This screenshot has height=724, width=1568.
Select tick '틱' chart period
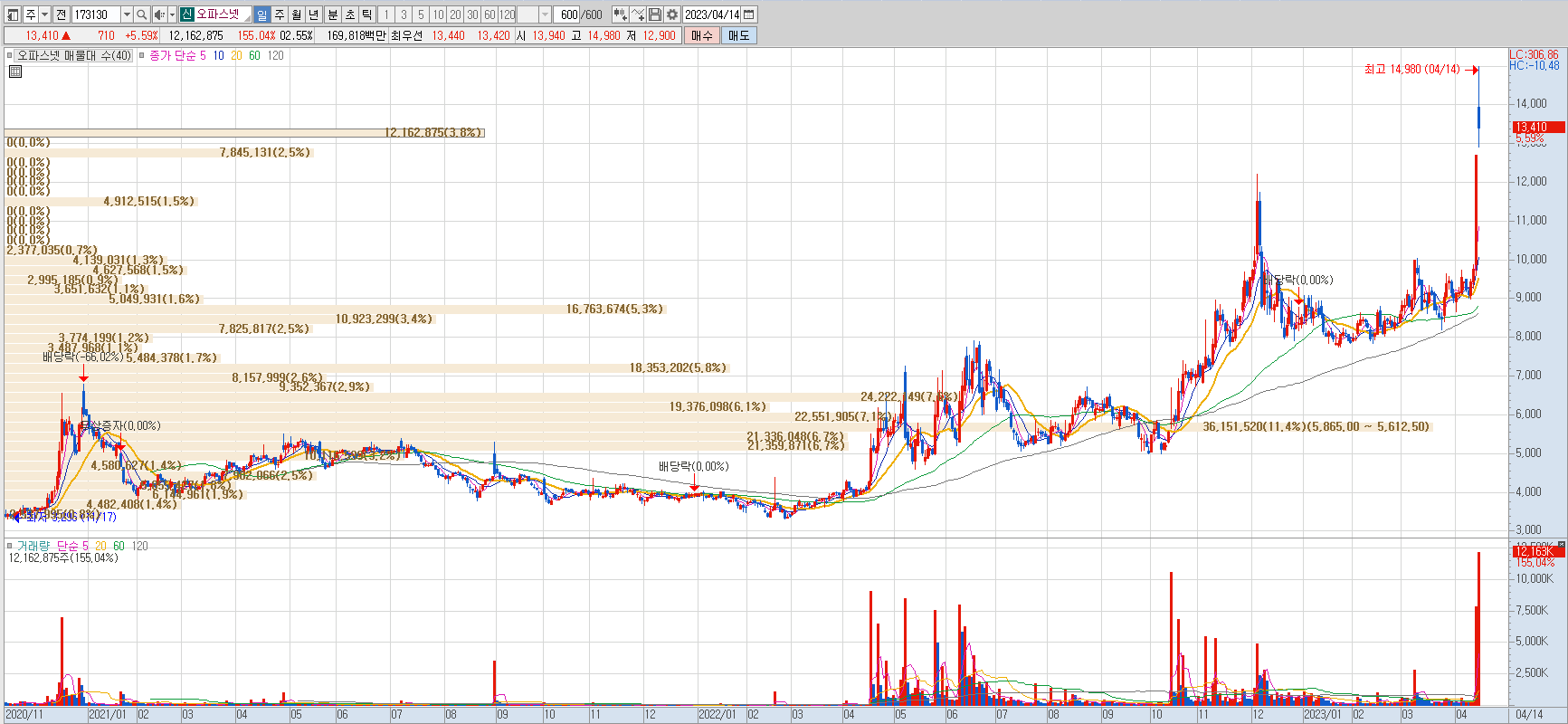click(366, 14)
